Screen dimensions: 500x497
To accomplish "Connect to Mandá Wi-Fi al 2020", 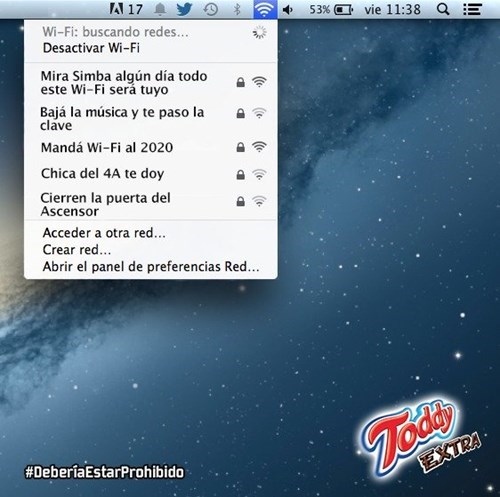I will pyautogui.click(x=151, y=147).
